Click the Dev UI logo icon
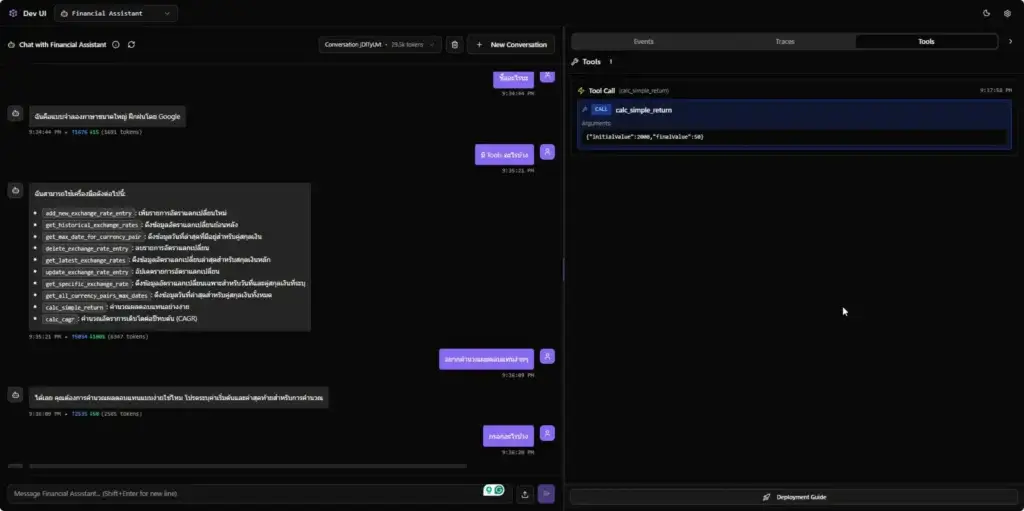The width and height of the screenshot is (1024, 511). point(13,13)
